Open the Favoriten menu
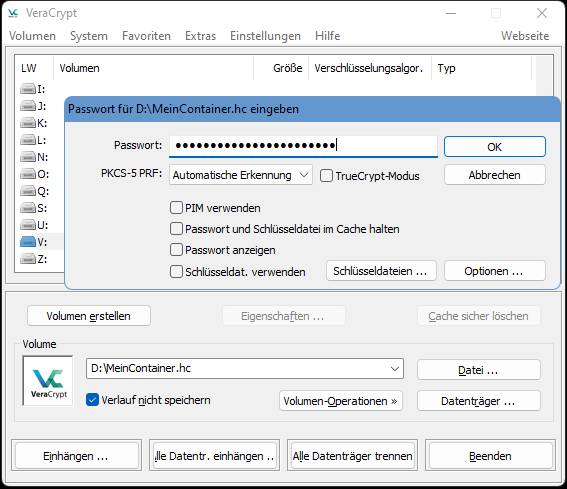 (146, 36)
